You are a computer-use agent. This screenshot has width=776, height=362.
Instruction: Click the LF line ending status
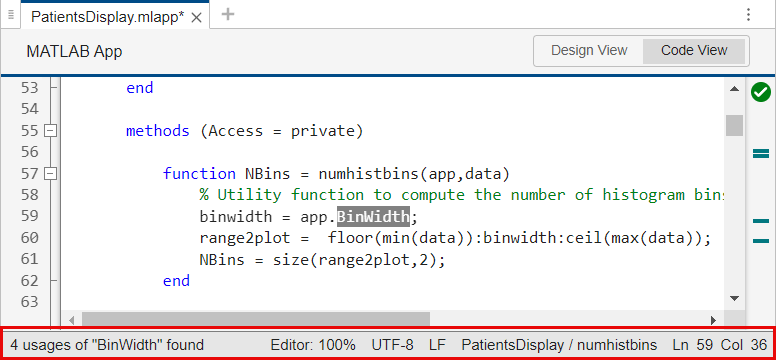(437, 345)
